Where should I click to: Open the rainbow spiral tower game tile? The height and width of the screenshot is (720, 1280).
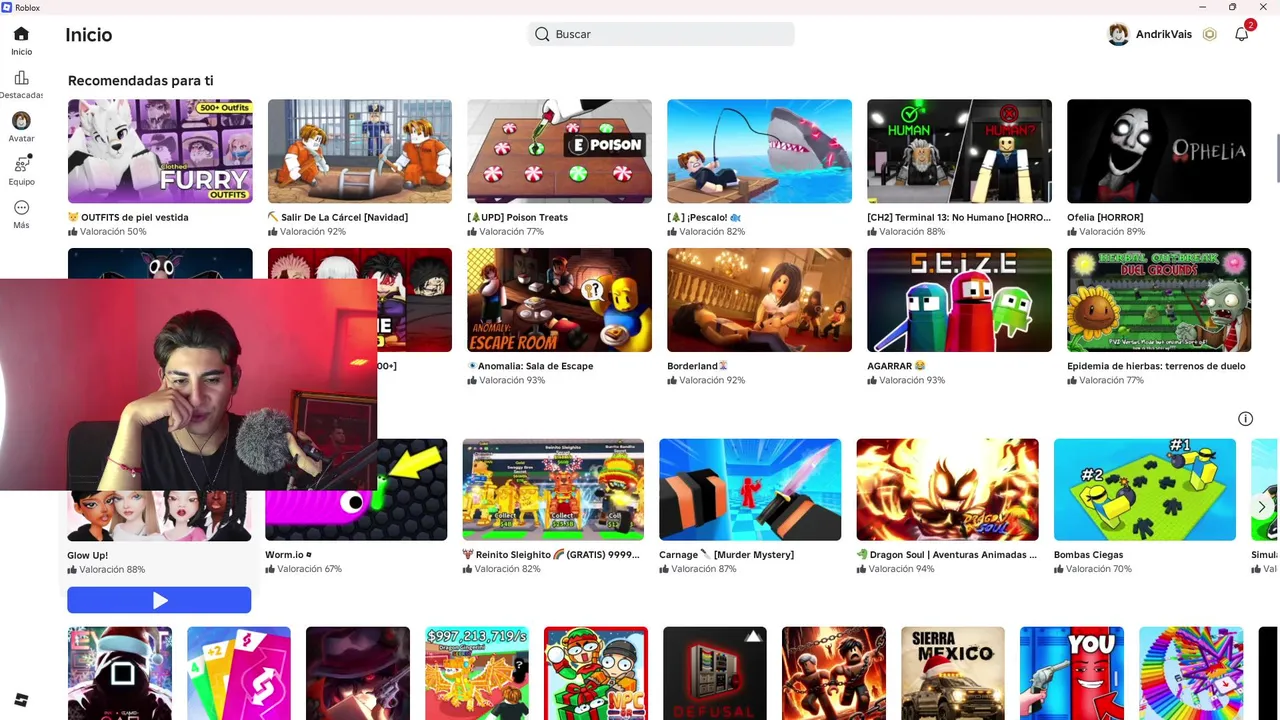[x=1190, y=673]
